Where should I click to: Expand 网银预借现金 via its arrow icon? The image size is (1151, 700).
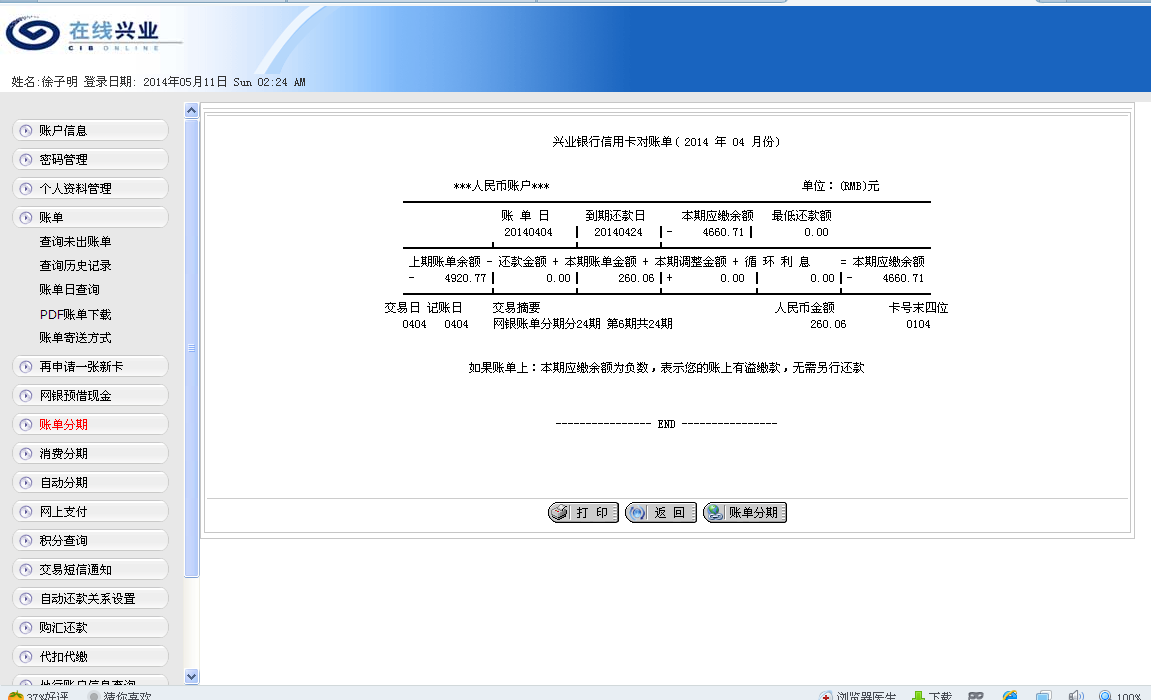pos(26,395)
